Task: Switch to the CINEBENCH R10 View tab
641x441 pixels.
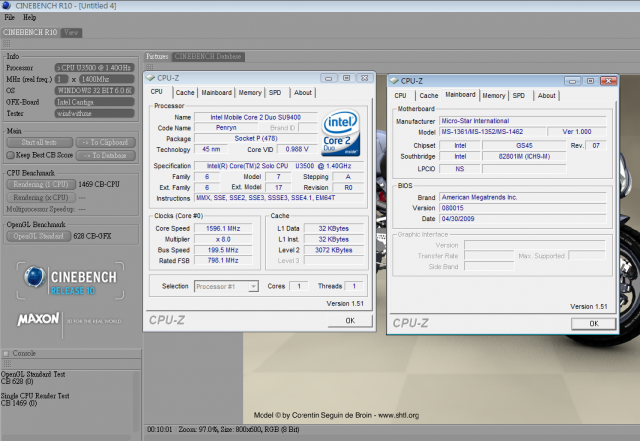Action: pos(71,33)
